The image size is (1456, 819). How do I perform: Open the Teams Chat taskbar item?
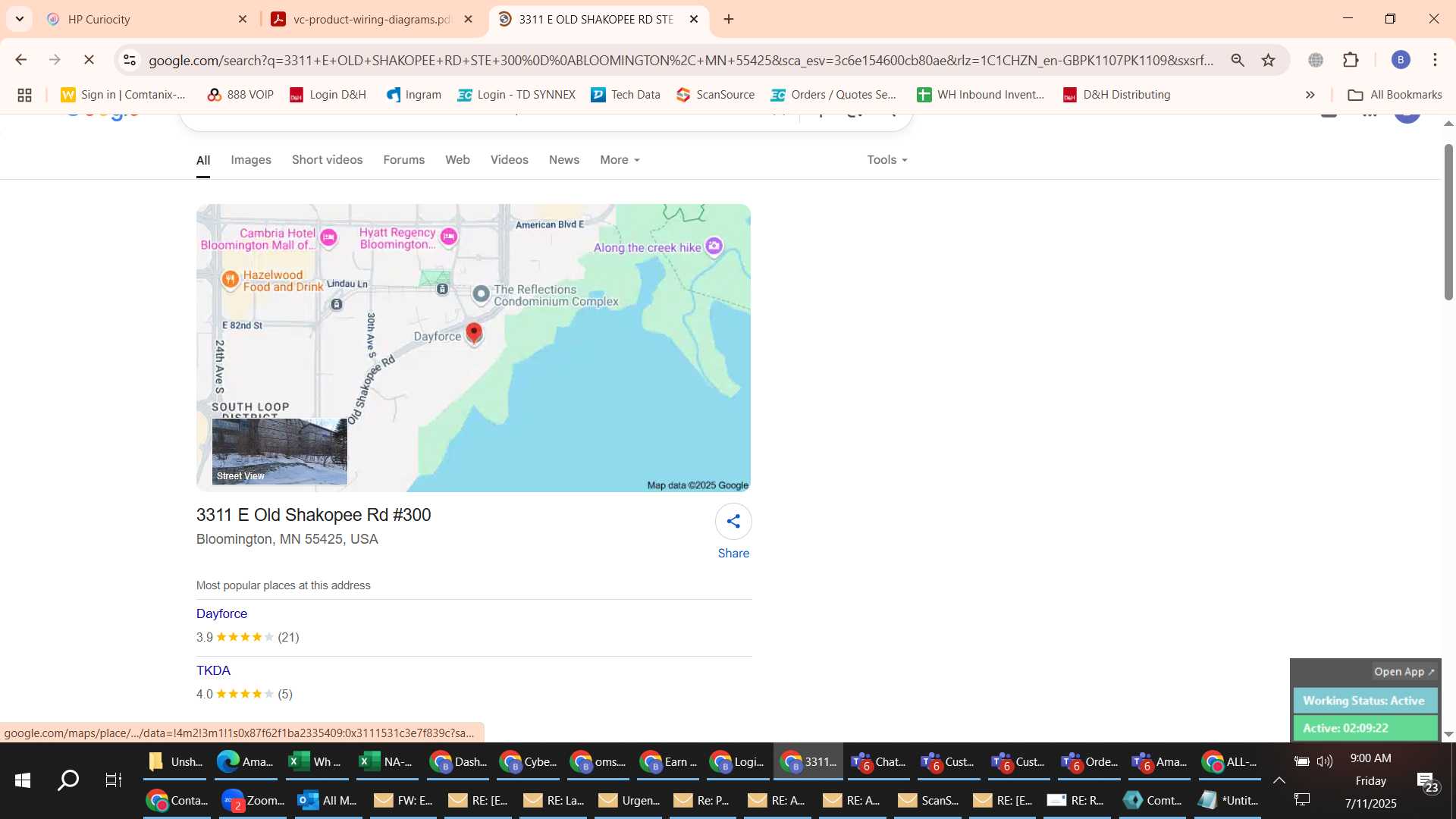pyautogui.click(x=878, y=762)
